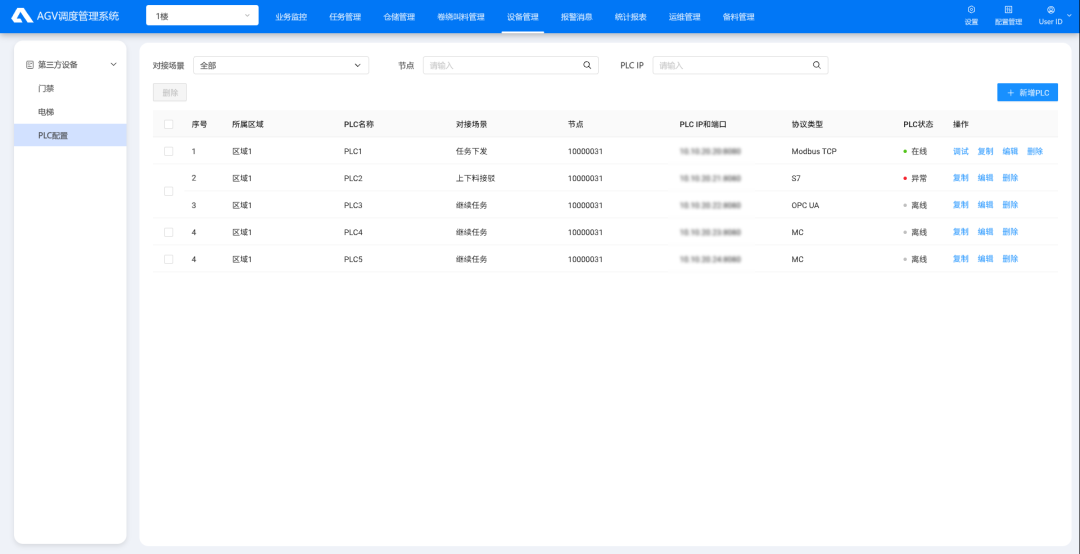Click the 第三方设备 sidebar icon
This screenshot has width=1080, height=554.
tap(30, 65)
